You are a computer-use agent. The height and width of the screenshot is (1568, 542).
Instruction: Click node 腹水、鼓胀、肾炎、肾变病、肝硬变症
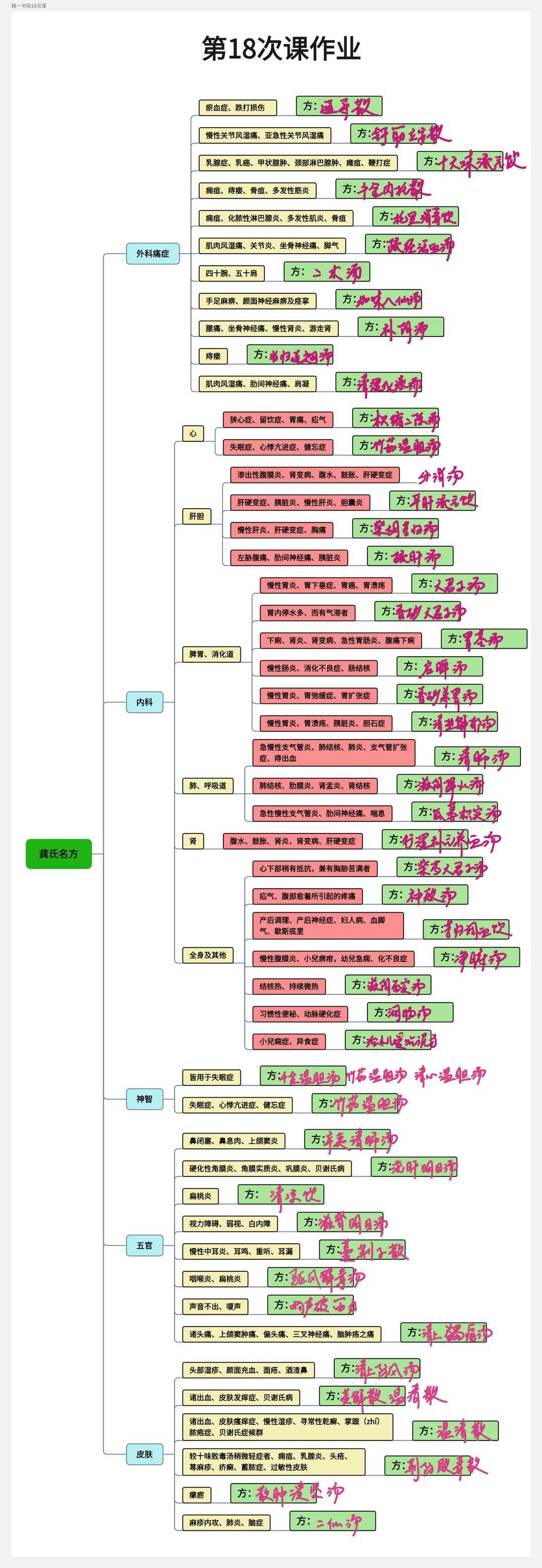pos(293,841)
